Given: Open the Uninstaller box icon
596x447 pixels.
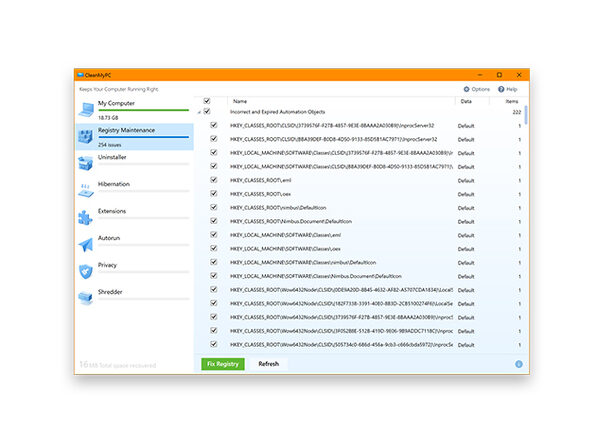Looking at the screenshot, I should [86, 163].
